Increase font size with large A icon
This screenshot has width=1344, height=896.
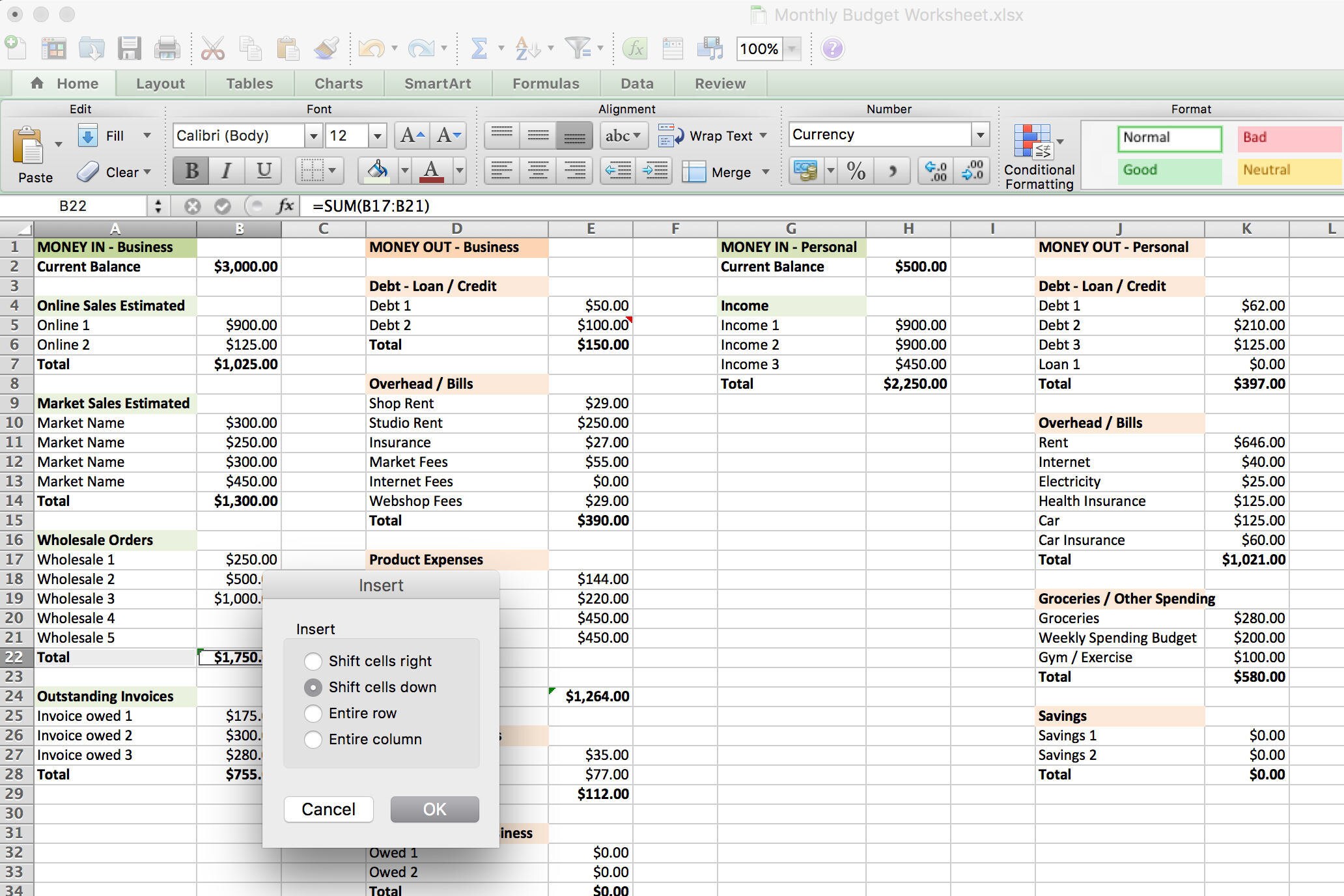(x=412, y=135)
